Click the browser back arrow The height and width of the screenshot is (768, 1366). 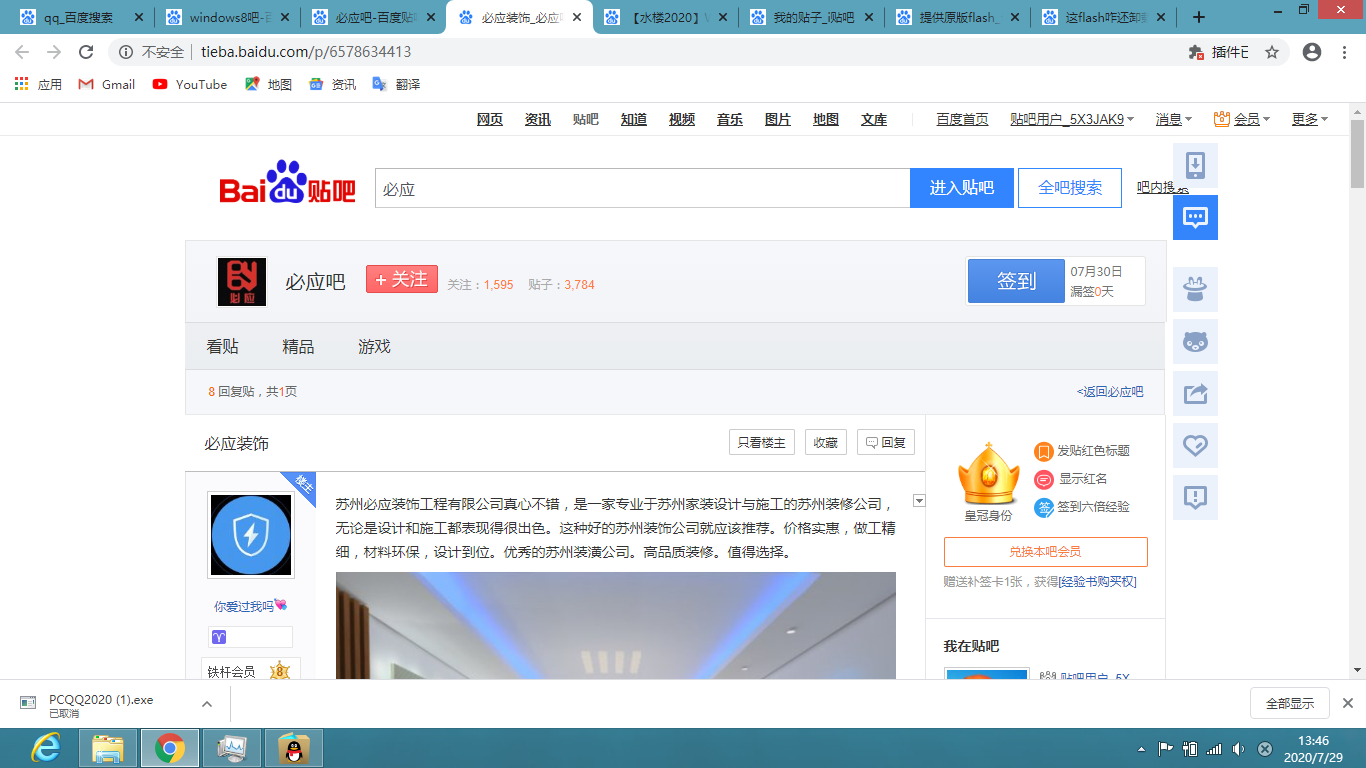[22, 52]
